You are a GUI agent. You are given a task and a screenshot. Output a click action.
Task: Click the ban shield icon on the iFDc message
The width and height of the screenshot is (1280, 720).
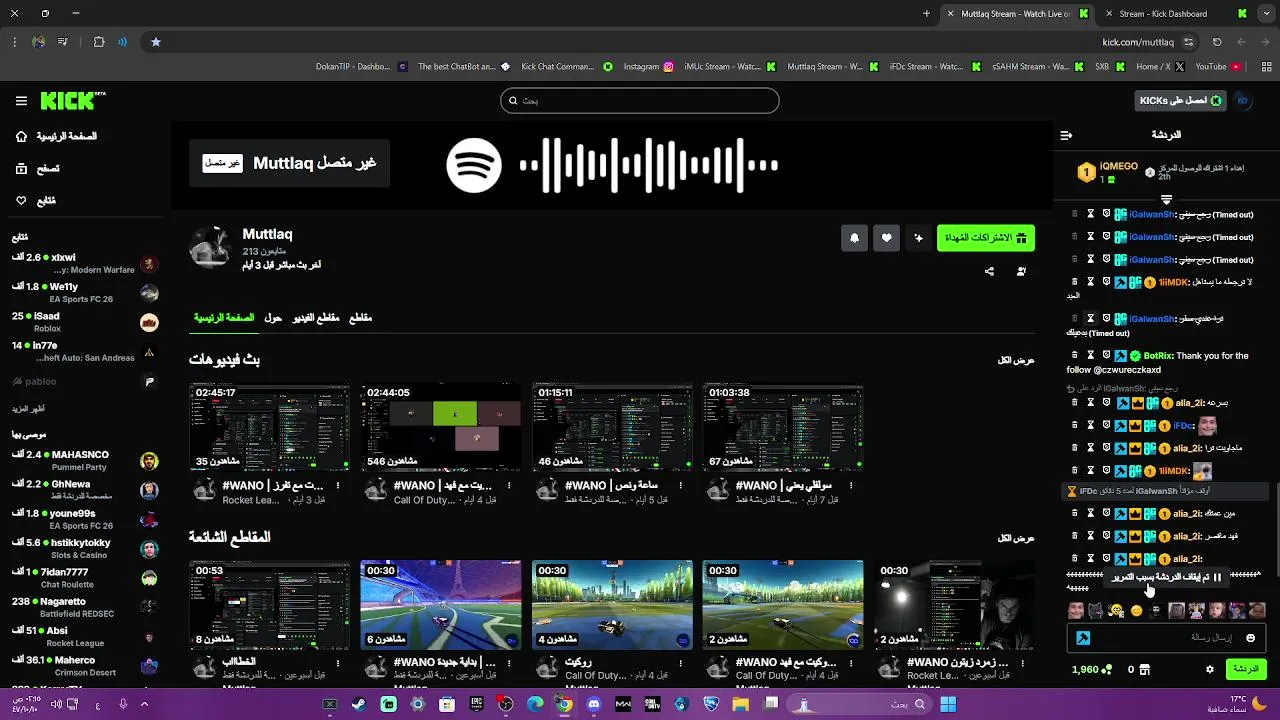tap(1107, 425)
